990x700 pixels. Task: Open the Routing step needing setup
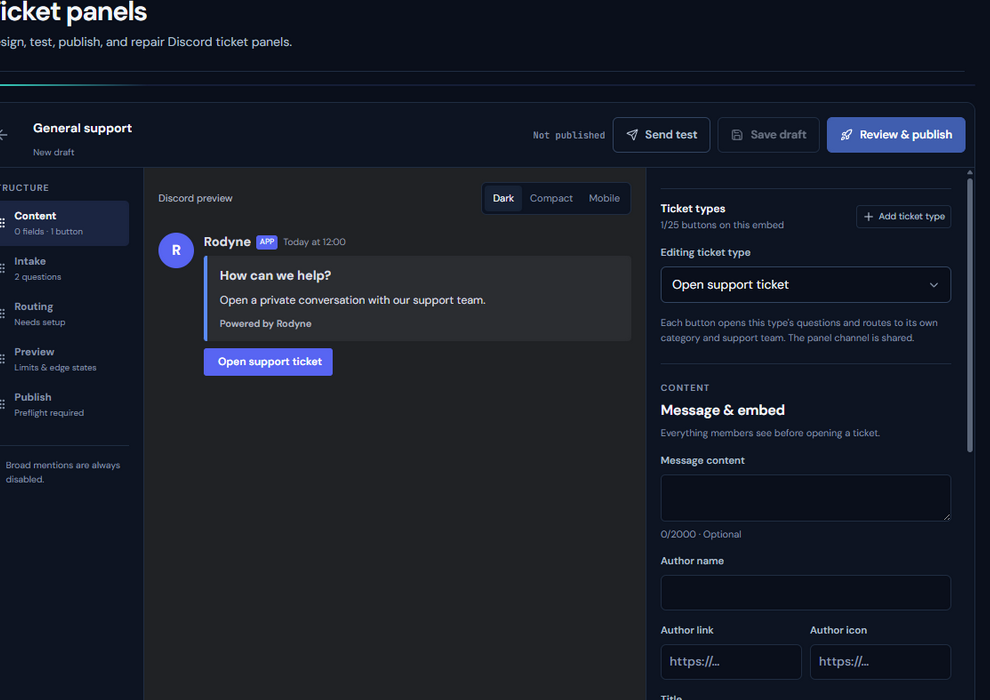click(64, 314)
